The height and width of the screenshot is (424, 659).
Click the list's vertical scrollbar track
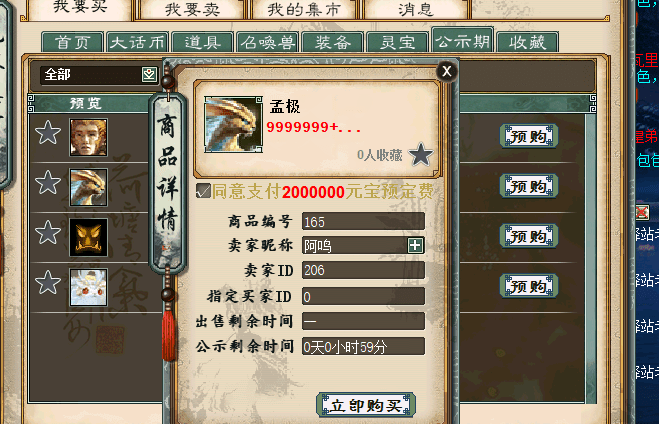(591, 258)
